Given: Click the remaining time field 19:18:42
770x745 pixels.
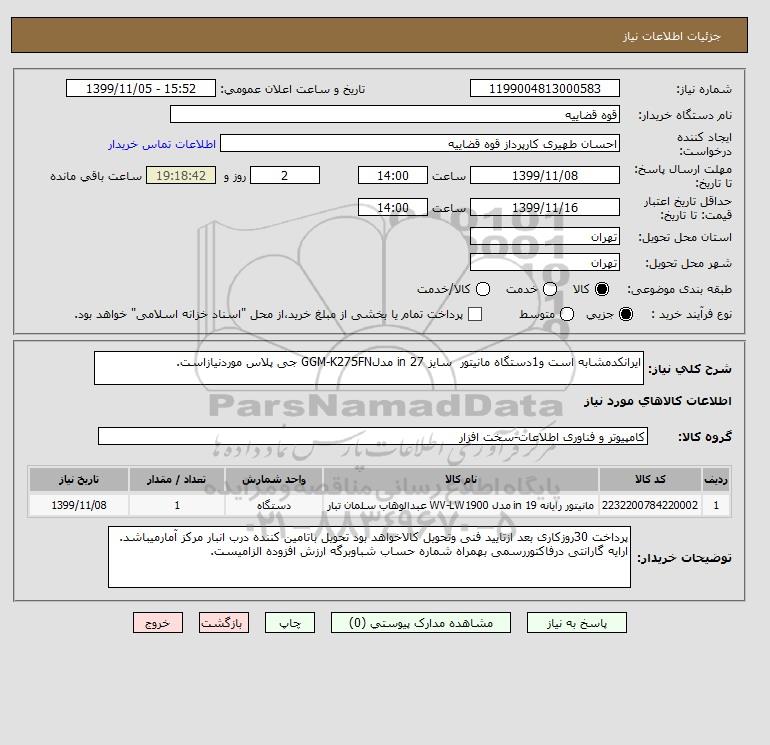Looking at the screenshot, I should [x=181, y=175].
